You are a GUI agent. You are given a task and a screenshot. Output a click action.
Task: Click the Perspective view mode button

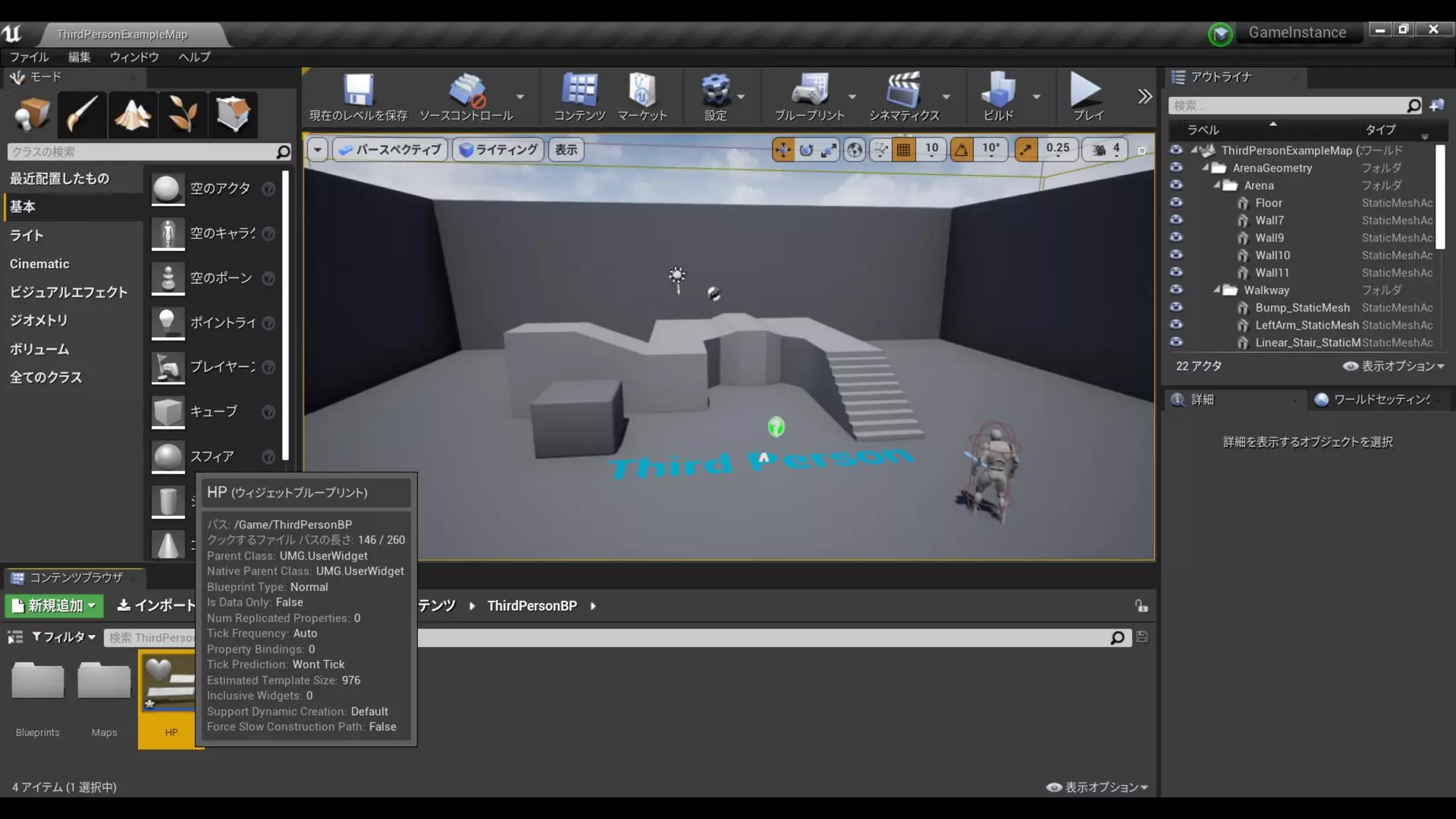click(390, 149)
